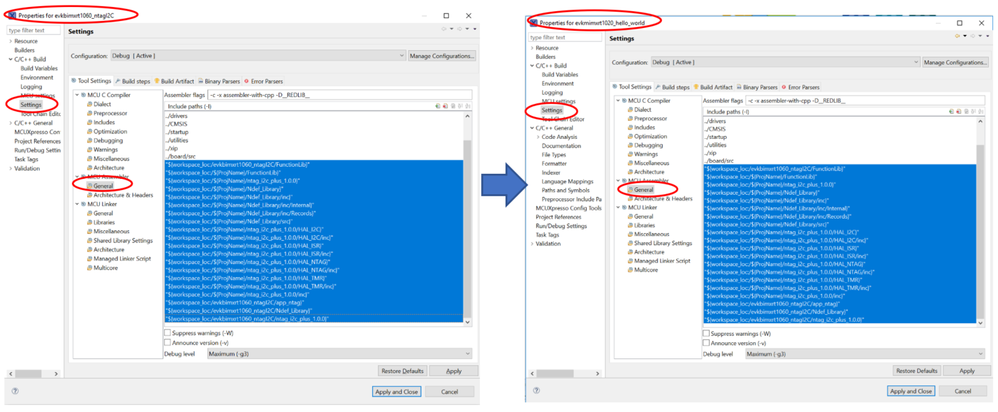Focus type filter text box in hello_world window
This screenshot has width=998, height=412.
[565, 38]
